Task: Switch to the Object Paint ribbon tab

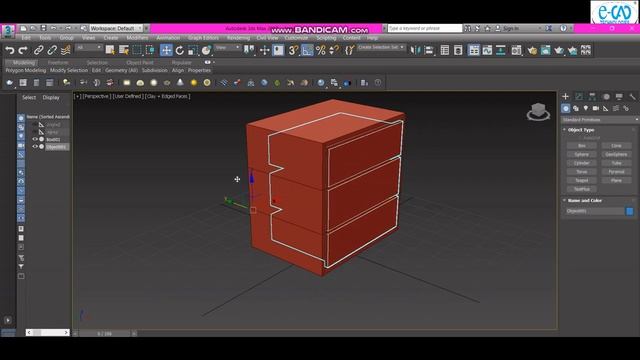Action: [x=140, y=62]
